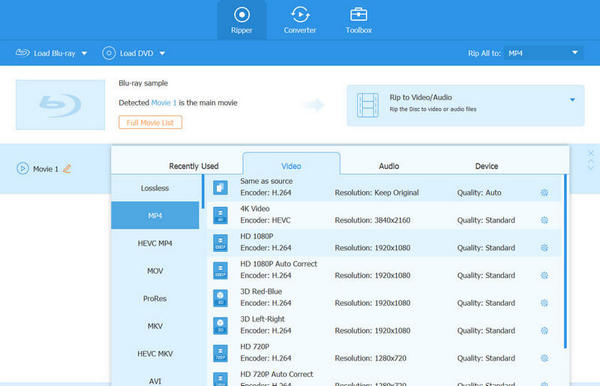
Task: Open settings gear for 3D Red-Blue preset
Action: point(544,303)
